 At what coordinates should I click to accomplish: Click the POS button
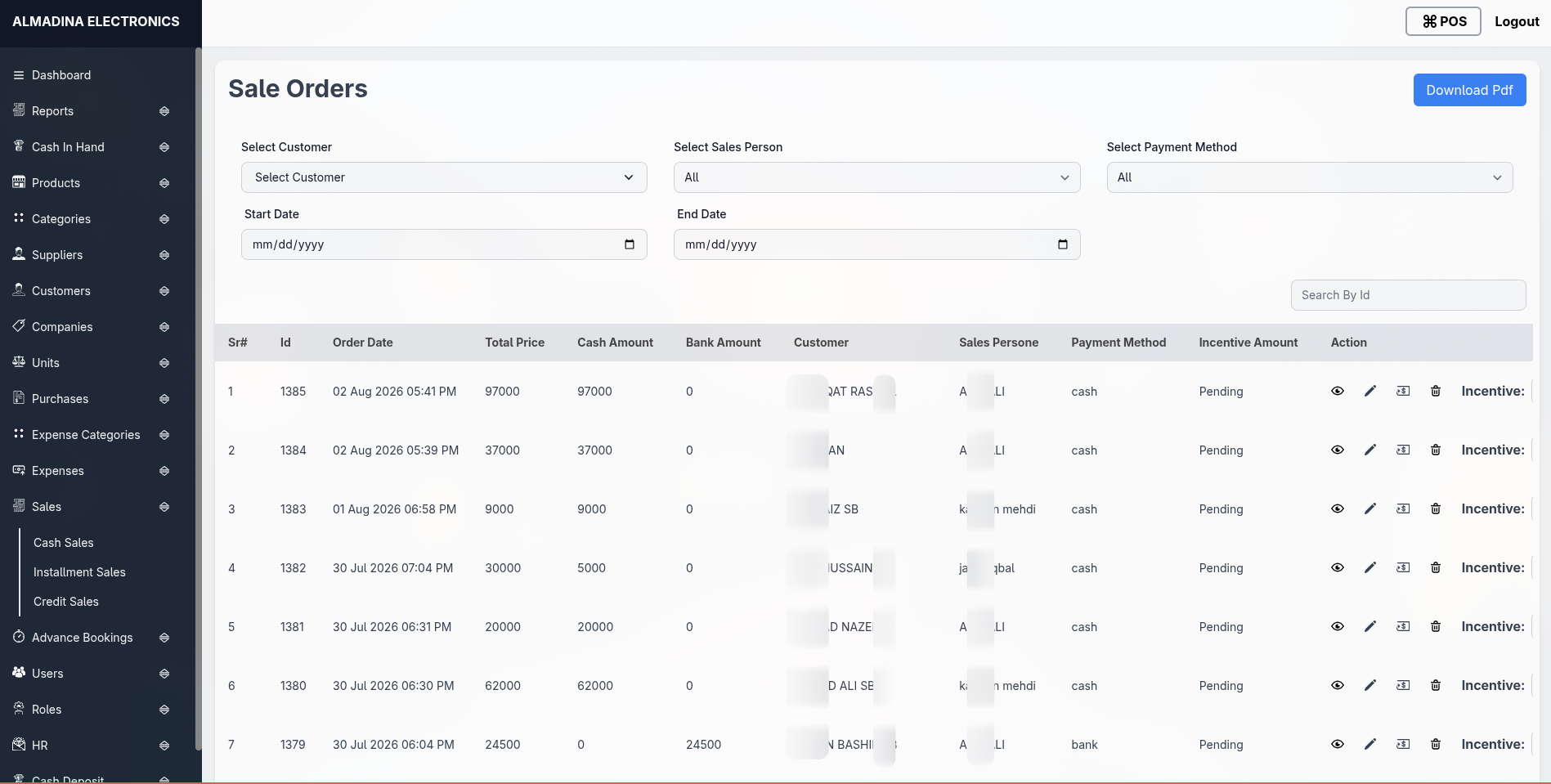[x=1443, y=21]
